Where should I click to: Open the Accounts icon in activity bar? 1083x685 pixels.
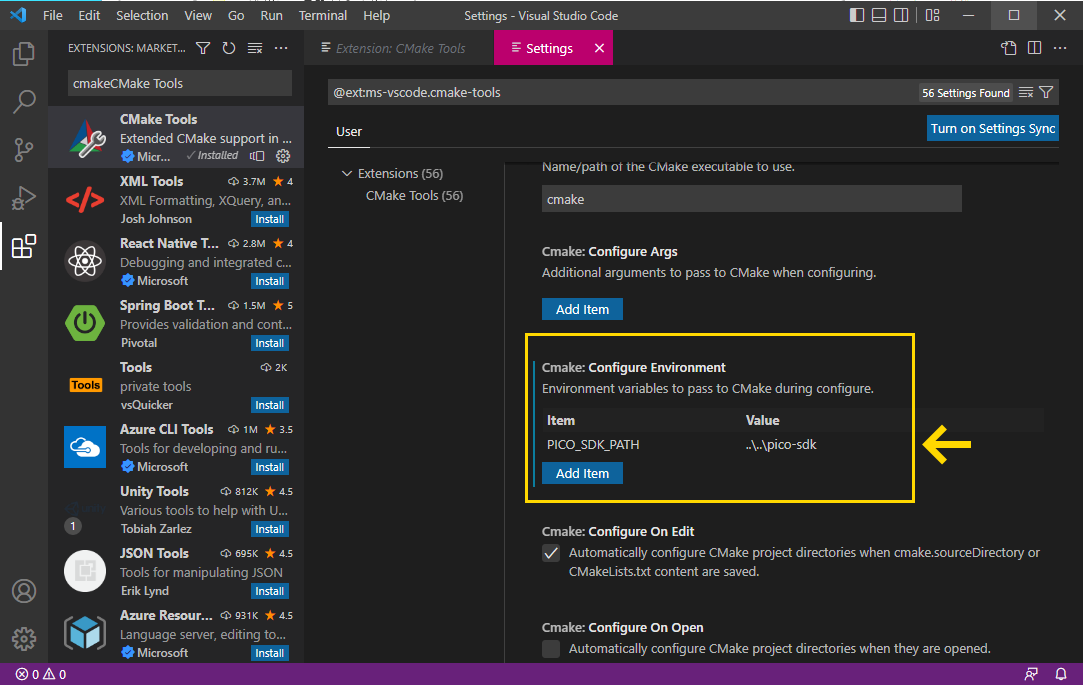click(23, 591)
